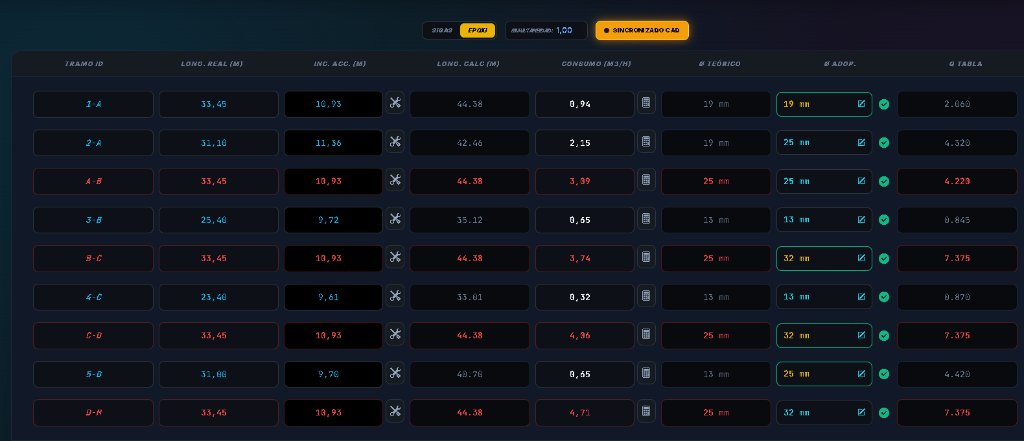The height and width of the screenshot is (441, 1024).
Task: Edit adopted diameter pencil icon in row 1-A
Action: point(861,104)
